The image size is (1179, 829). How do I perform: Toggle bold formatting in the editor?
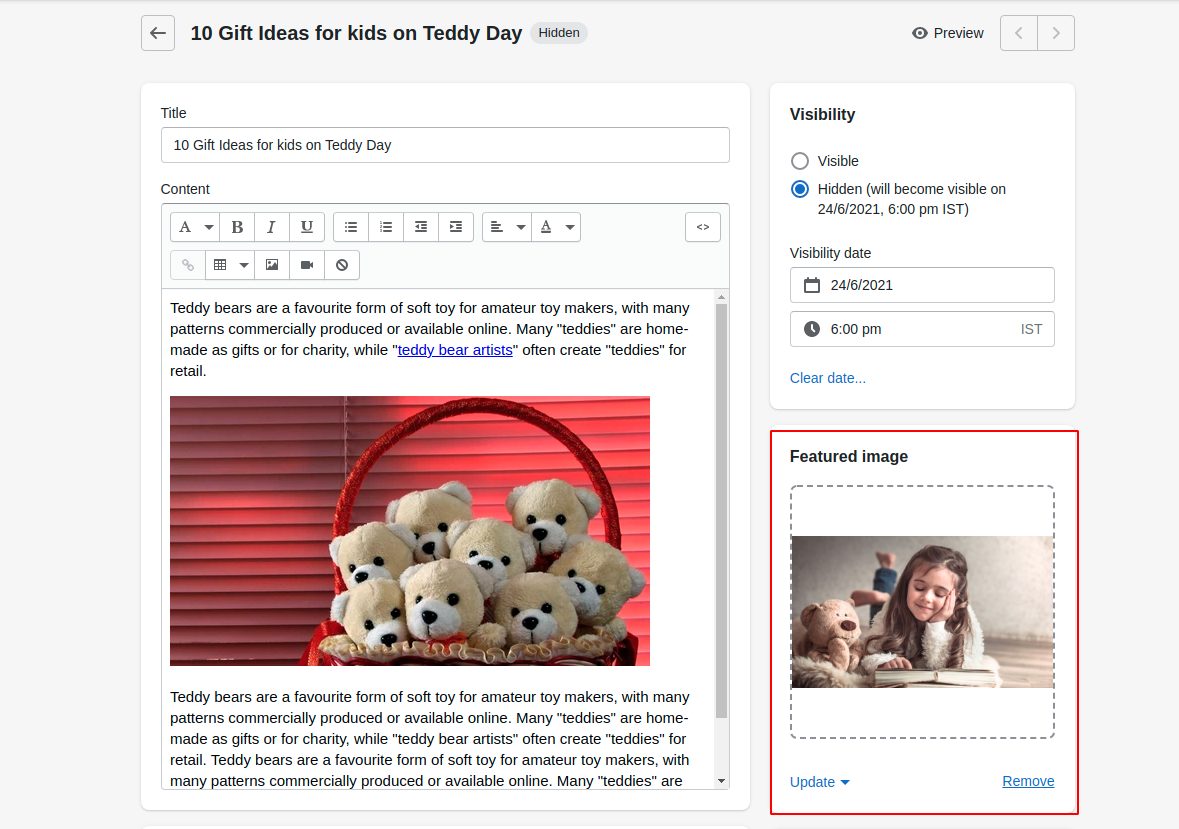[x=237, y=227]
